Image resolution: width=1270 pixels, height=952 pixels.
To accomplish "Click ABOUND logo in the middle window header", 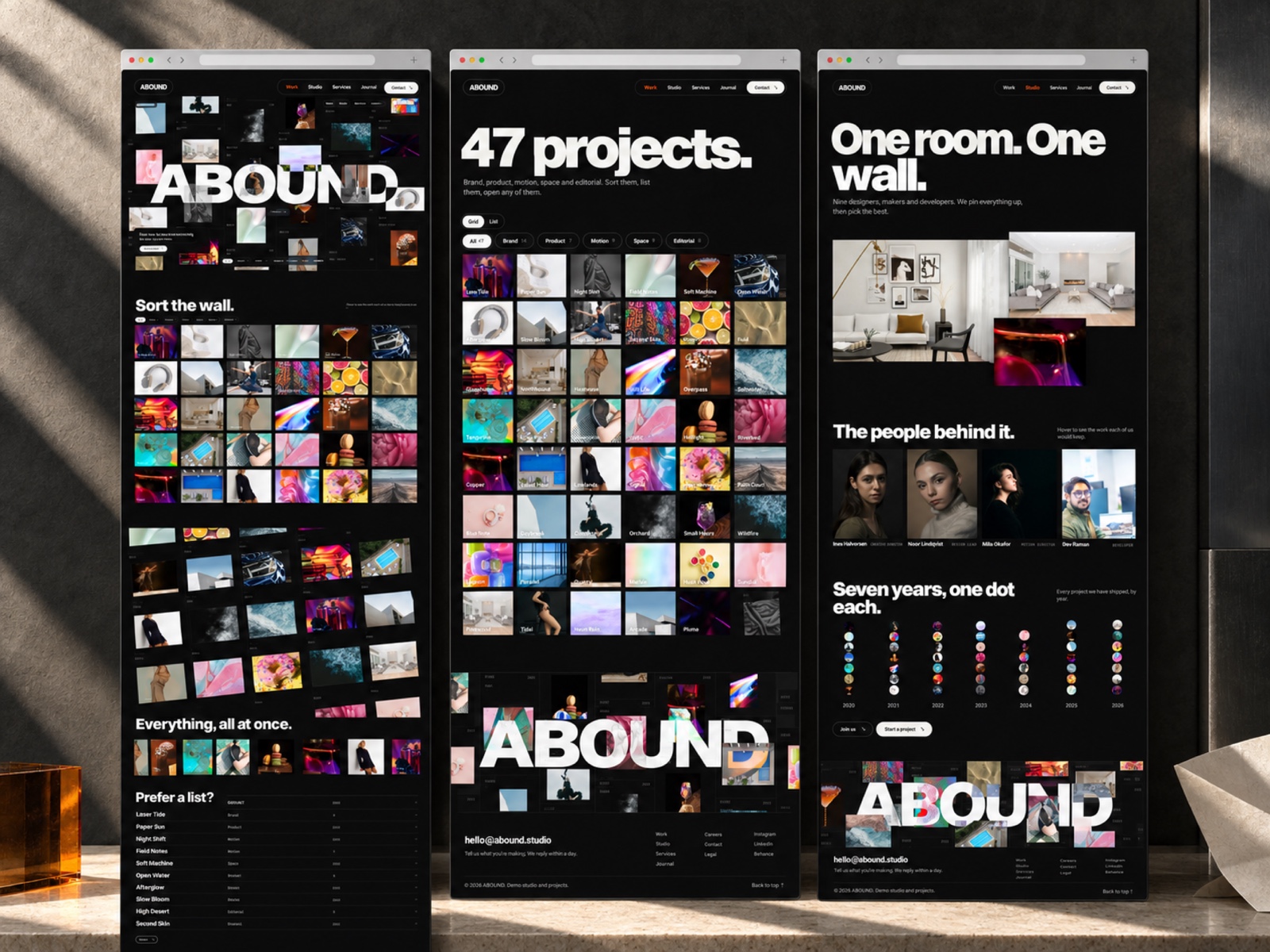I will (x=483, y=87).
